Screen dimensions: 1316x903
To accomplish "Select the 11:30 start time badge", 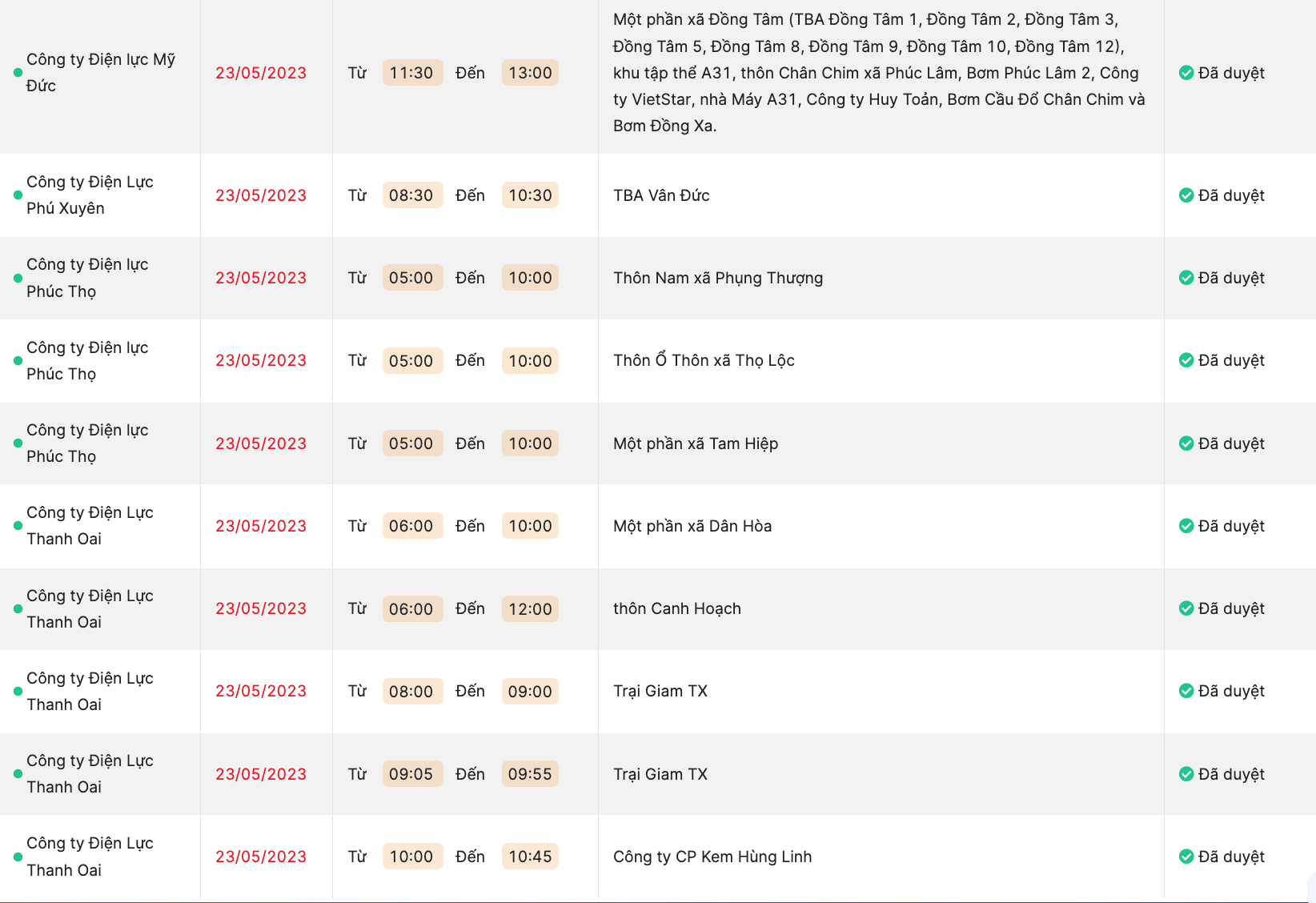I will coord(411,73).
